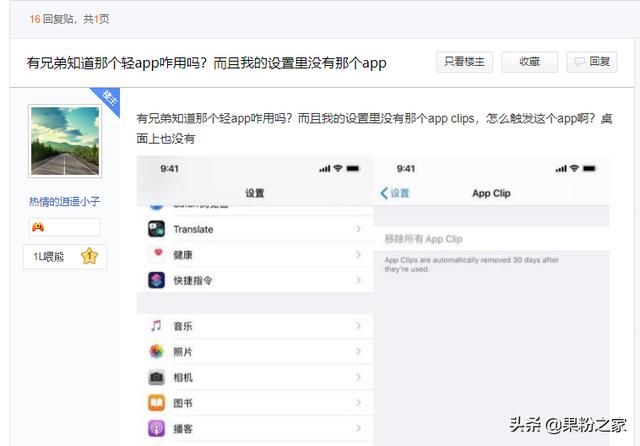Expand the 图书 row chevron
640x446 pixels.
coord(358,403)
